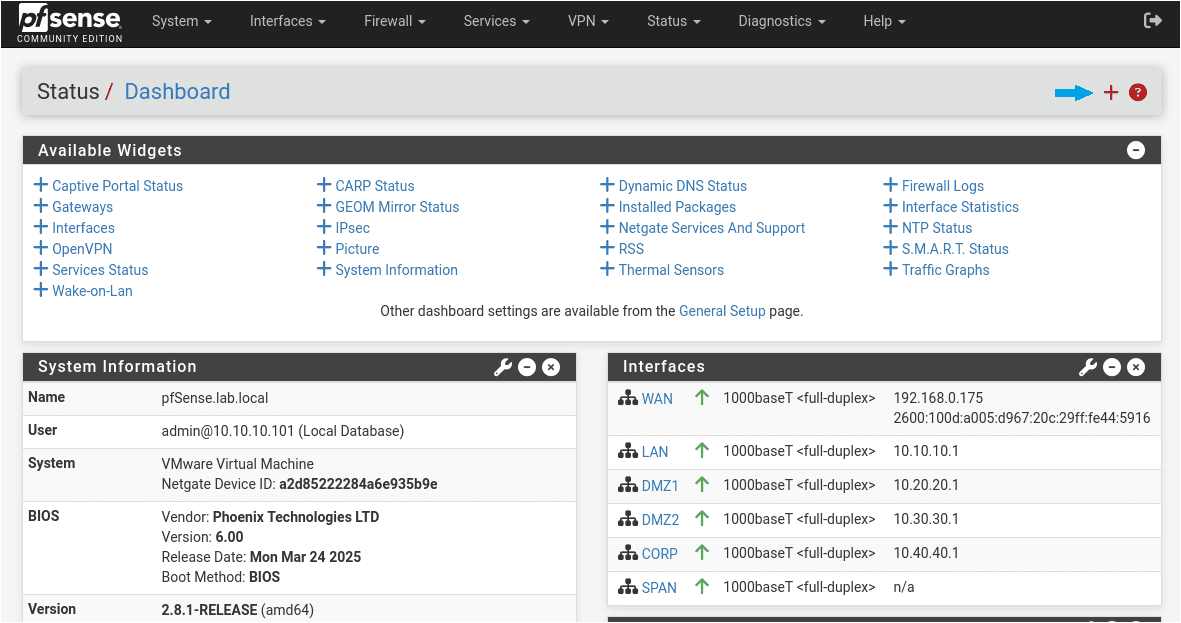
Task: Select the WAN IP 192.168.0.175
Action: 938,398
